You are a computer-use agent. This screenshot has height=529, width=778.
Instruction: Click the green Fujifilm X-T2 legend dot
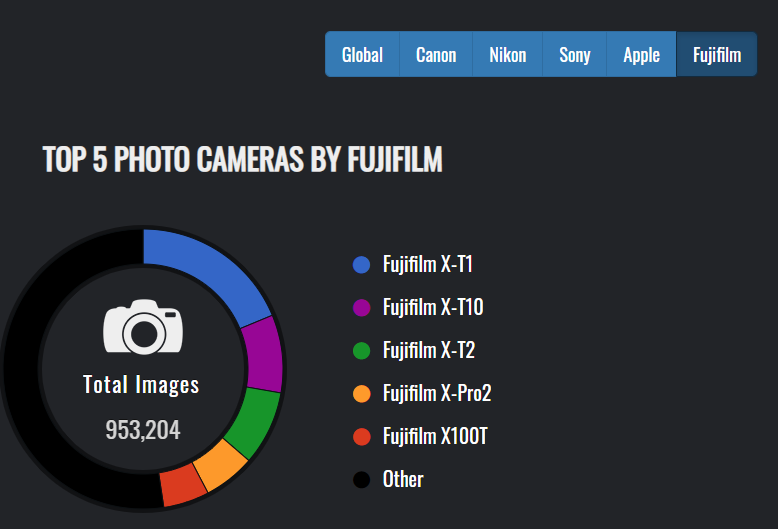[x=361, y=351]
